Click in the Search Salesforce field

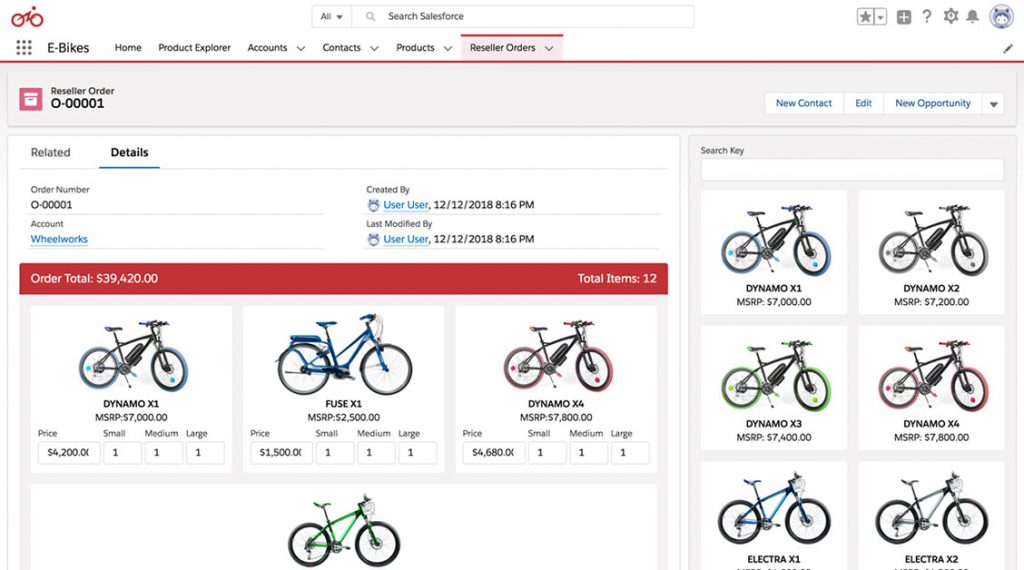522,16
